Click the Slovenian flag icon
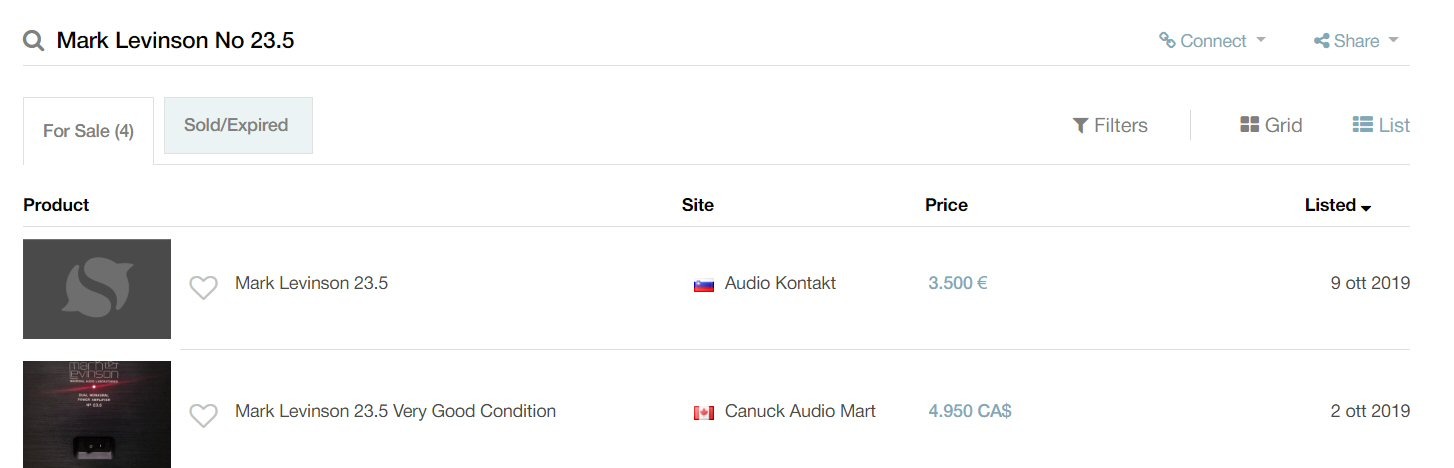Image resolution: width=1454 pixels, height=468 pixels. [x=704, y=285]
